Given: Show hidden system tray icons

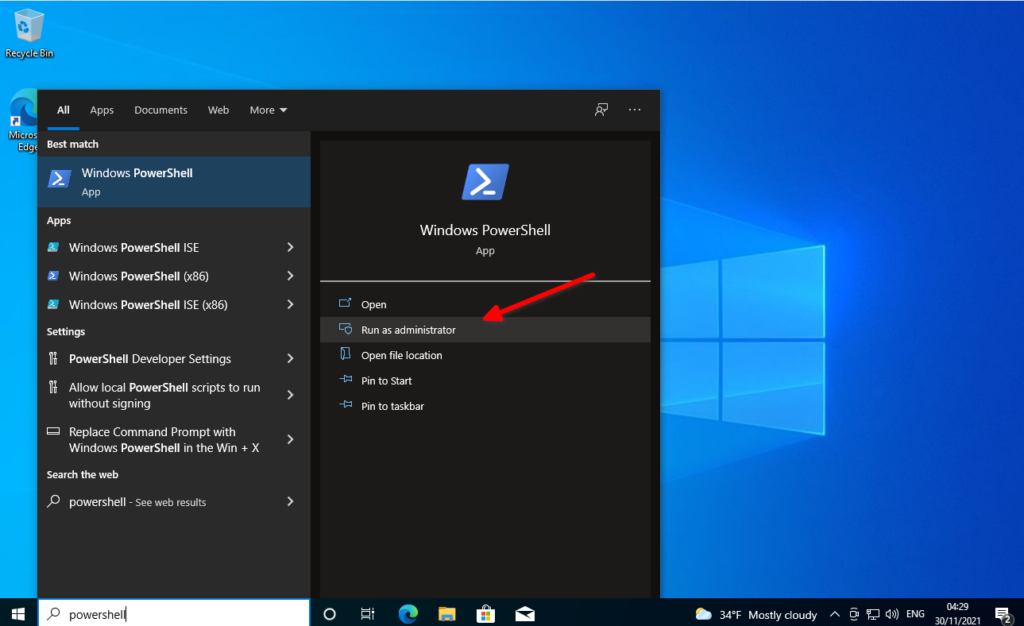Looking at the screenshot, I should pos(835,614).
